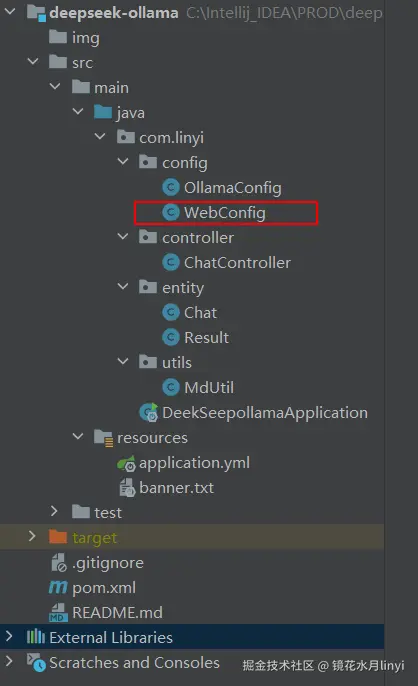Click the banner.txt file icon
Viewport: 418px width, 686px height.
tap(127, 488)
